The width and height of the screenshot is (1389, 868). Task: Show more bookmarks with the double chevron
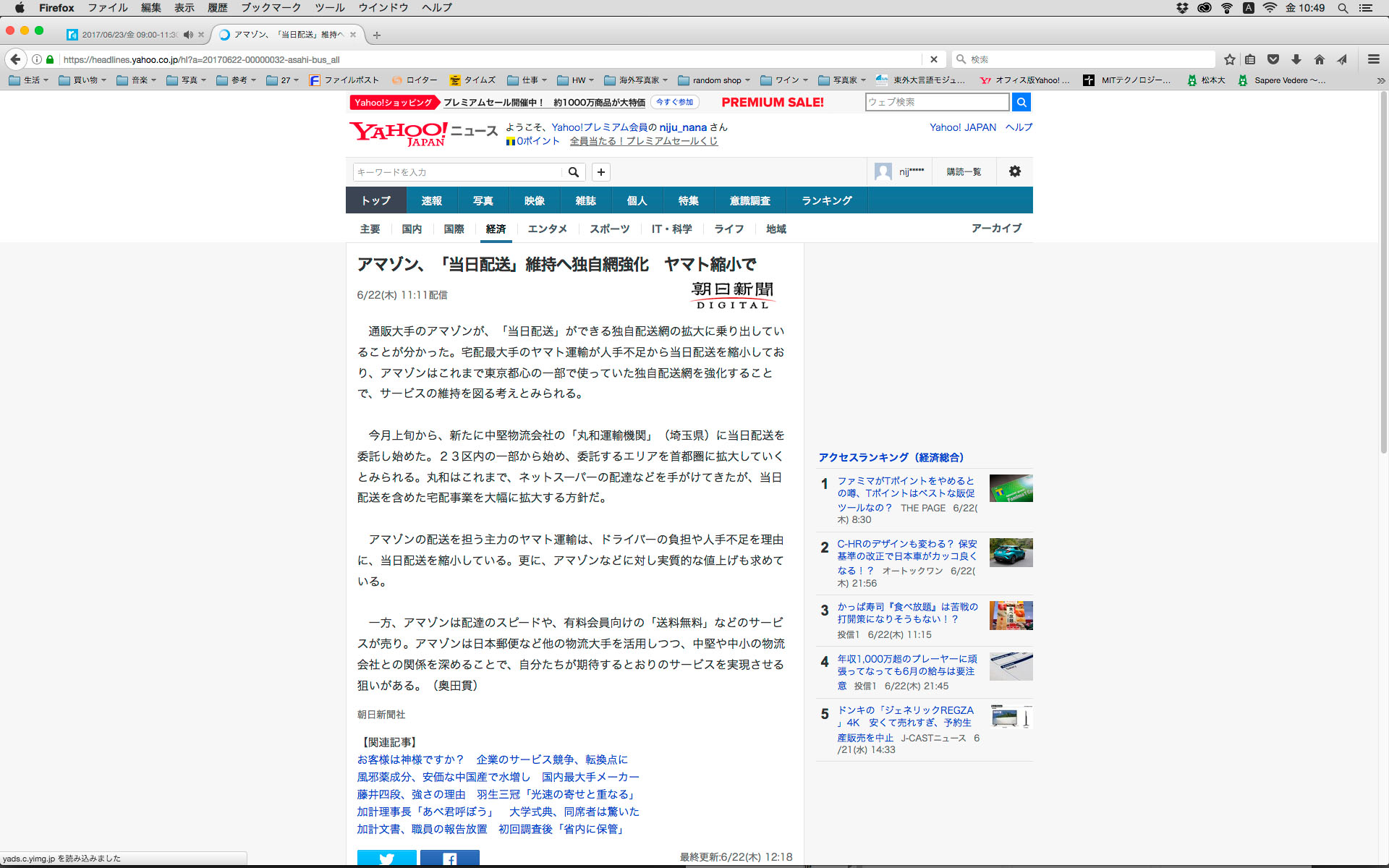1380,80
